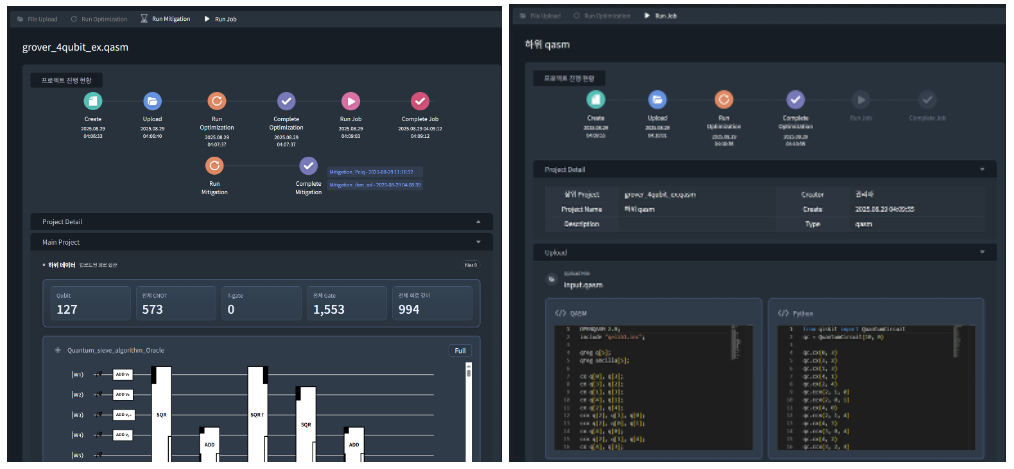The height and width of the screenshot is (469, 1014).
Task: Select Run Job in the 하위 qasm toolbar
Action: click(x=664, y=16)
